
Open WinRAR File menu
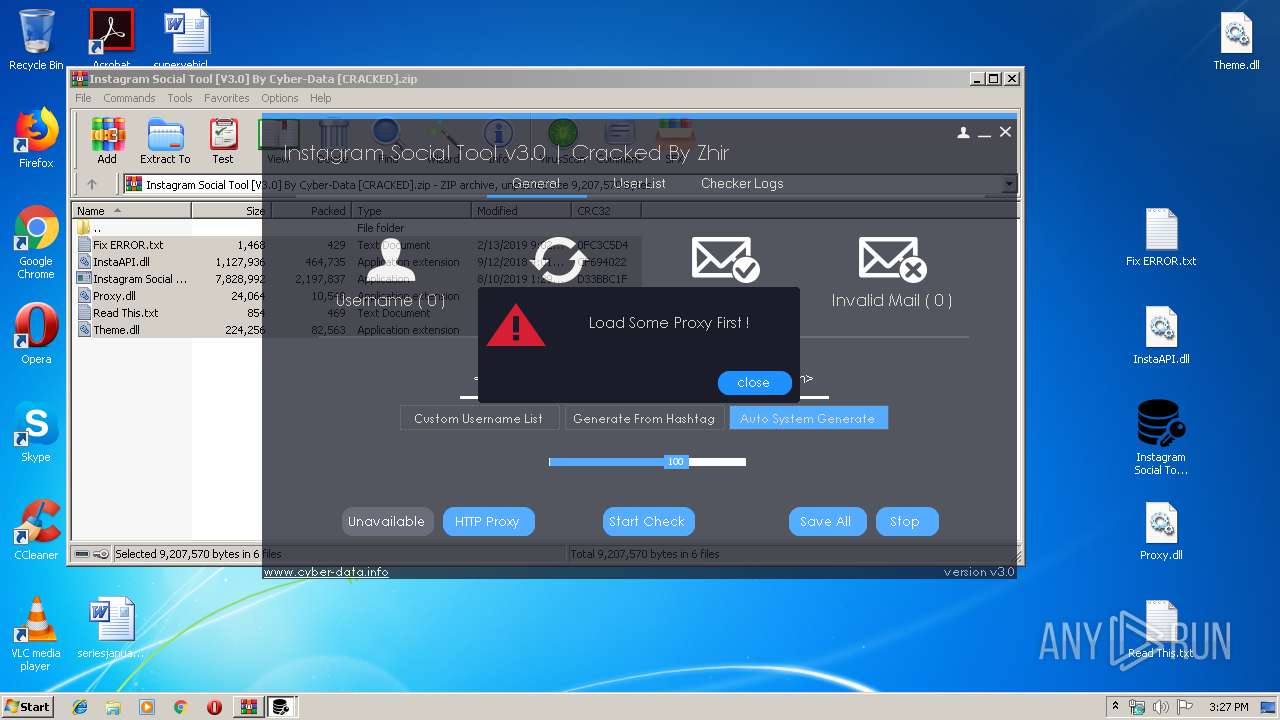pos(83,98)
